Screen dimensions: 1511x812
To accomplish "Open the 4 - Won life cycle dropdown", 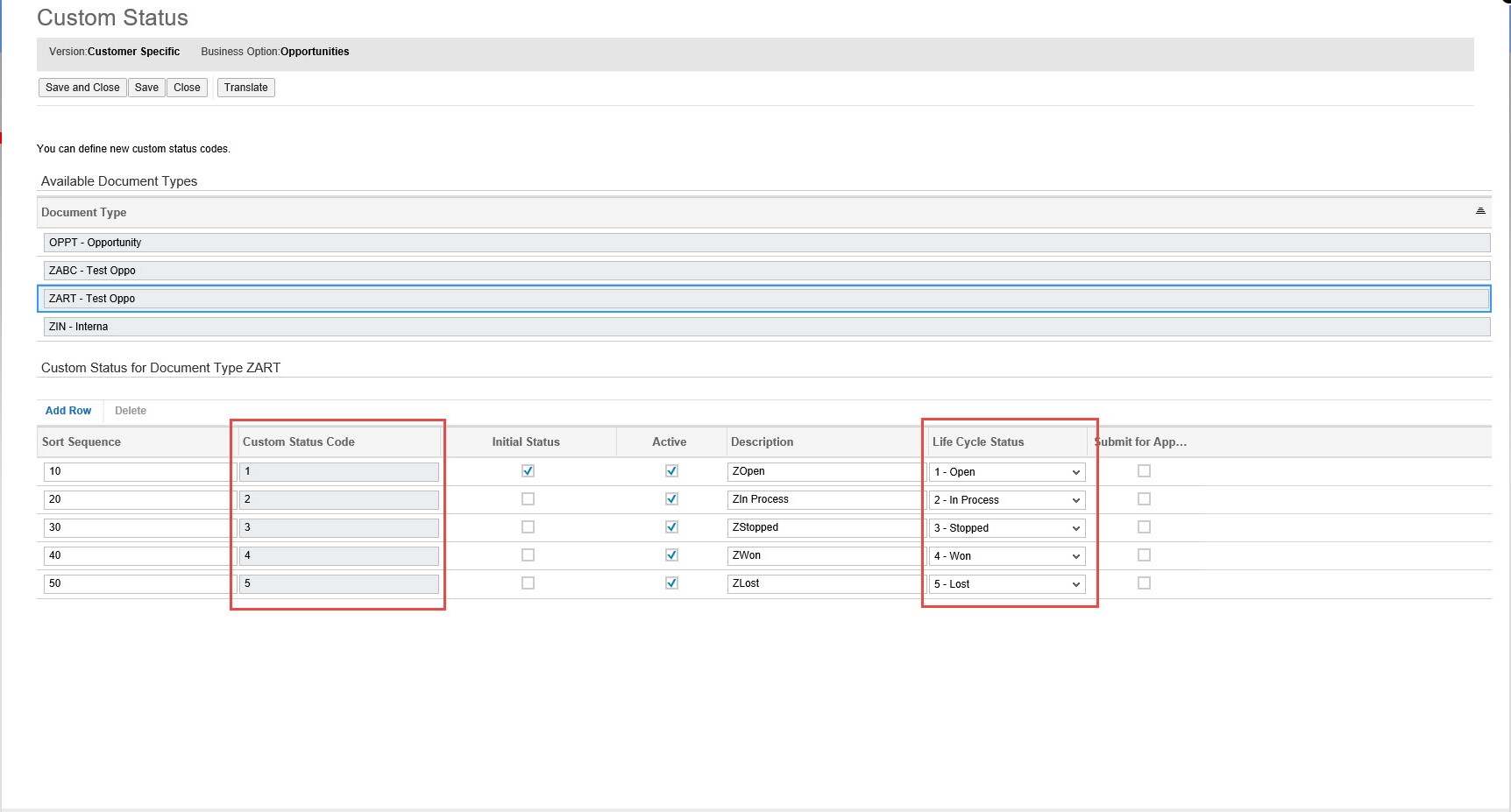I will pyautogui.click(x=1007, y=556).
